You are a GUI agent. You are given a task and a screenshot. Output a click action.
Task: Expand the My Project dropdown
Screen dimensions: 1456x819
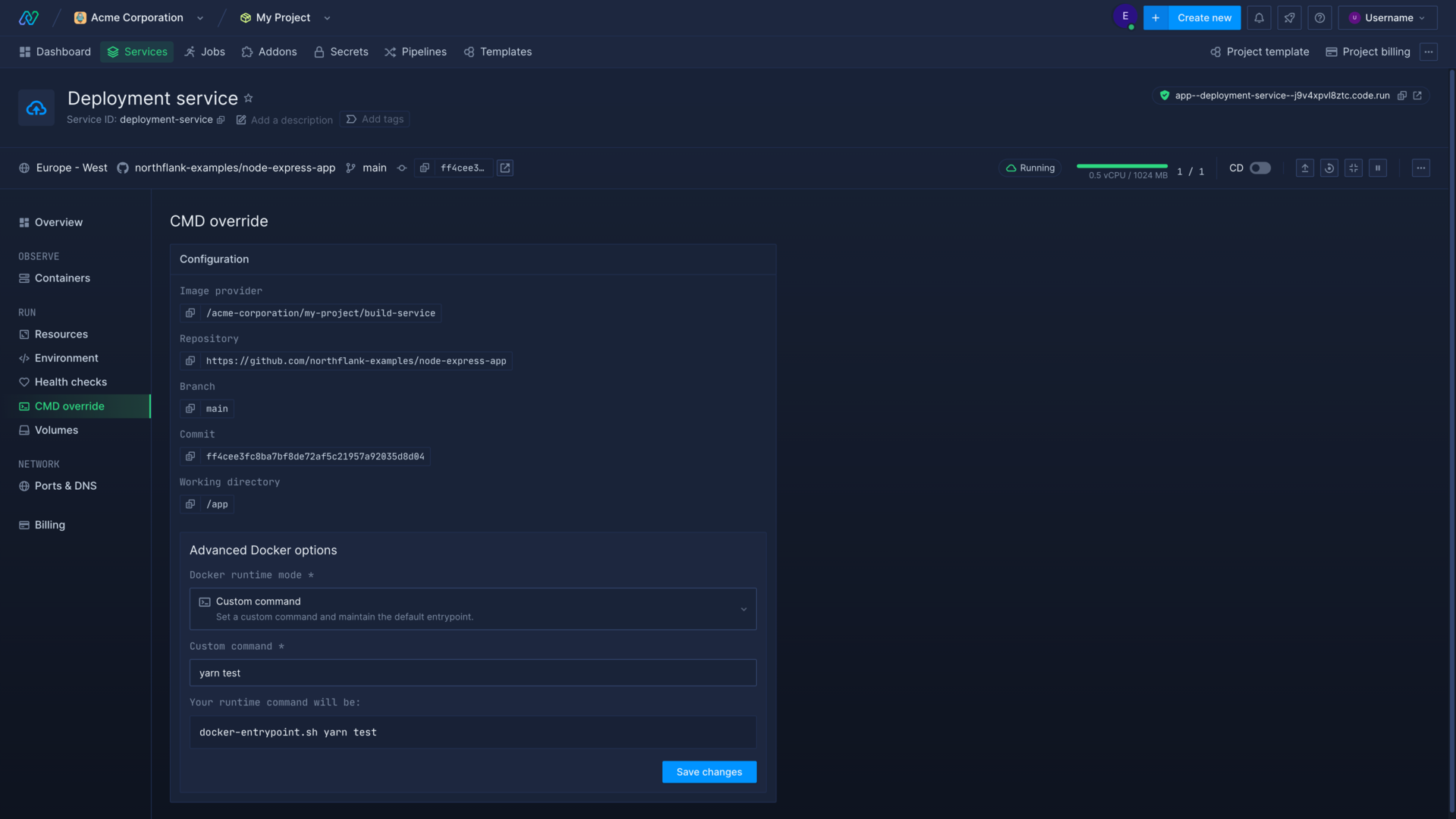coord(327,18)
